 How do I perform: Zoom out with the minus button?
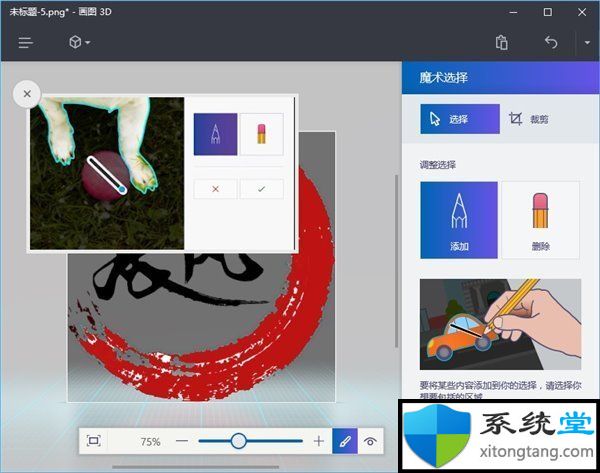tap(182, 441)
